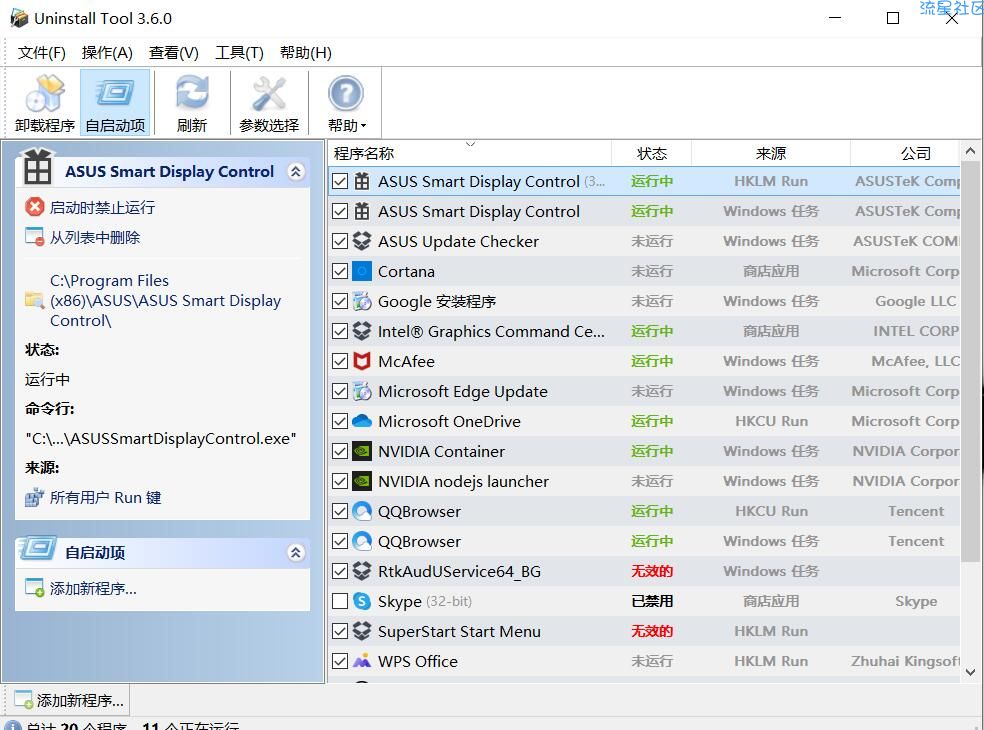Collapse the 自启动项 side panel
The height and width of the screenshot is (730, 984).
pyautogui.click(x=296, y=552)
